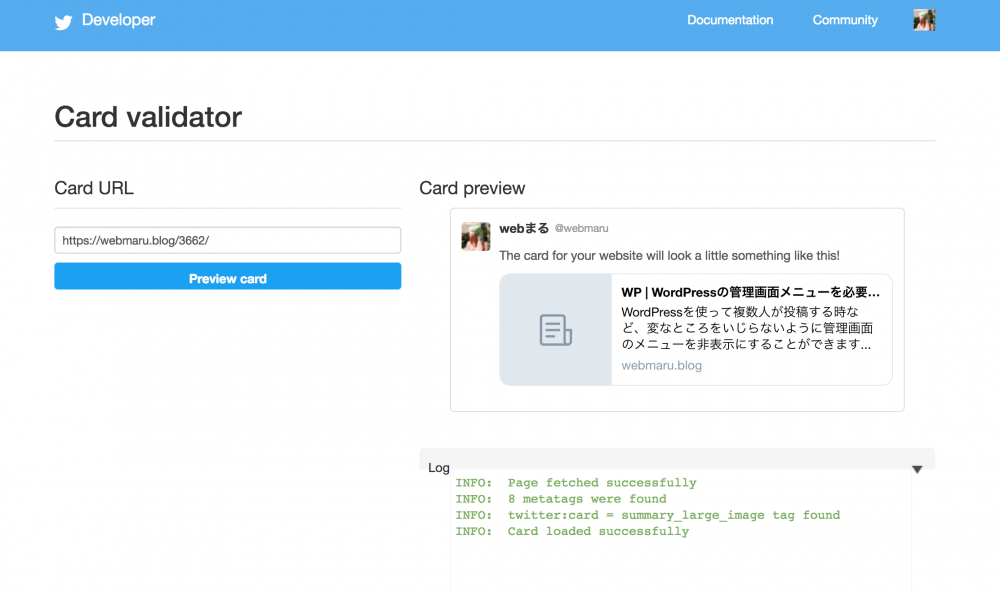The width and height of the screenshot is (1000, 593).
Task: Click the Twitter bird logo
Action: click(x=63, y=22)
